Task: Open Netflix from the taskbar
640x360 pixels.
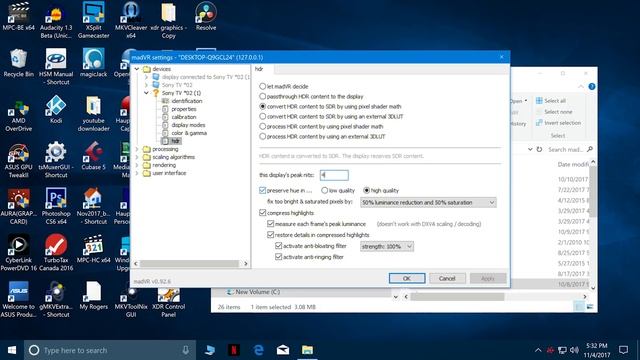Action: (x=234, y=350)
